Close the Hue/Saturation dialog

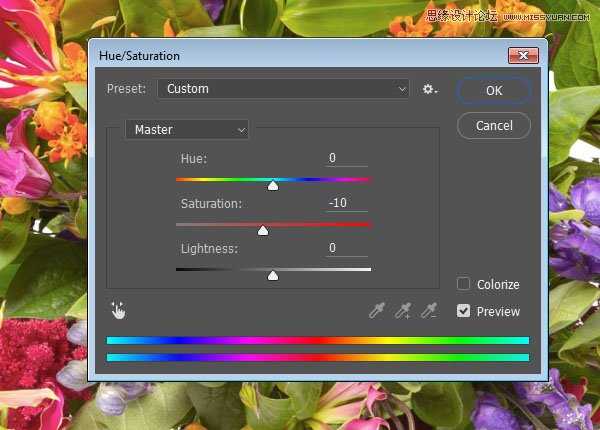(x=523, y=56)
